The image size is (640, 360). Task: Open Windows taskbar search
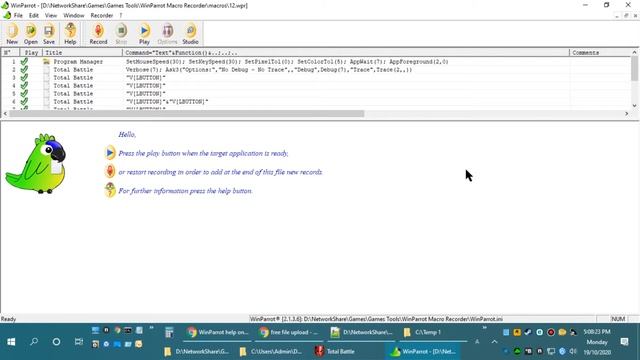34,342
